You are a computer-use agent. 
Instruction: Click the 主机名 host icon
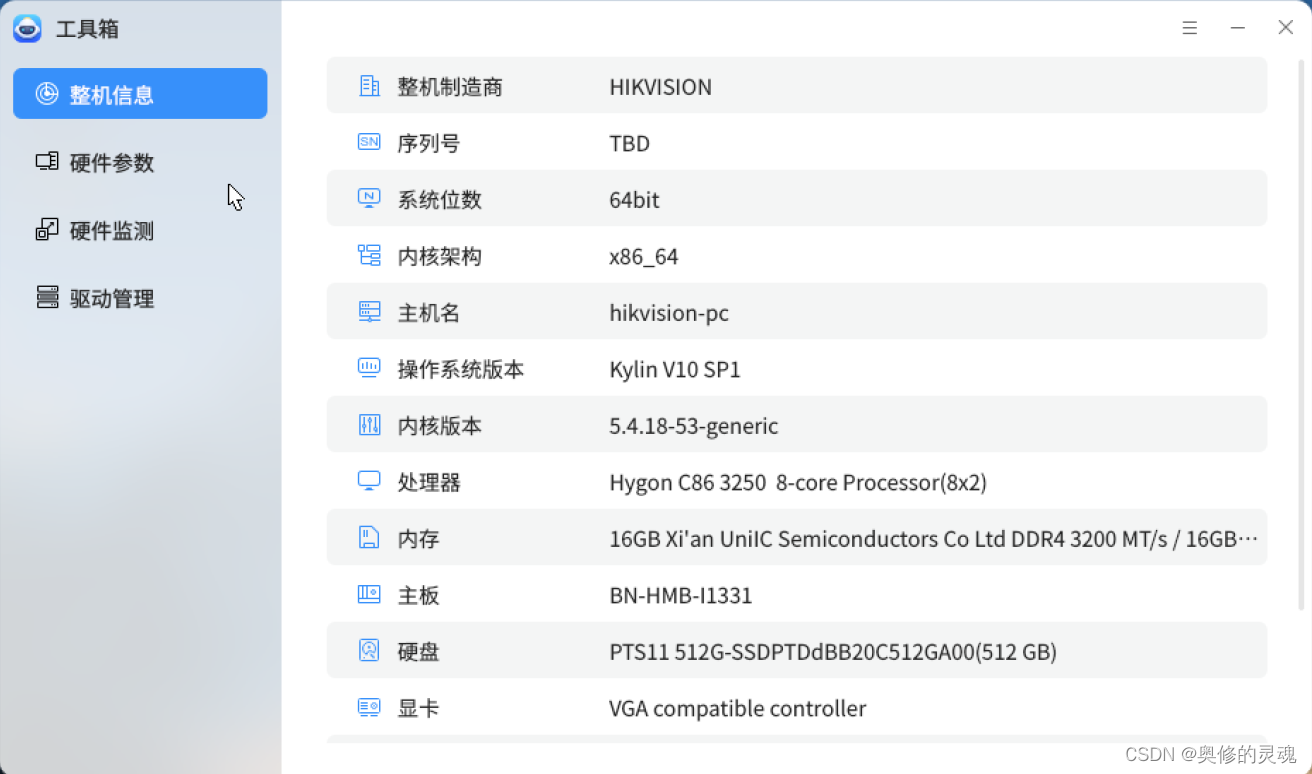coord(369,312)
